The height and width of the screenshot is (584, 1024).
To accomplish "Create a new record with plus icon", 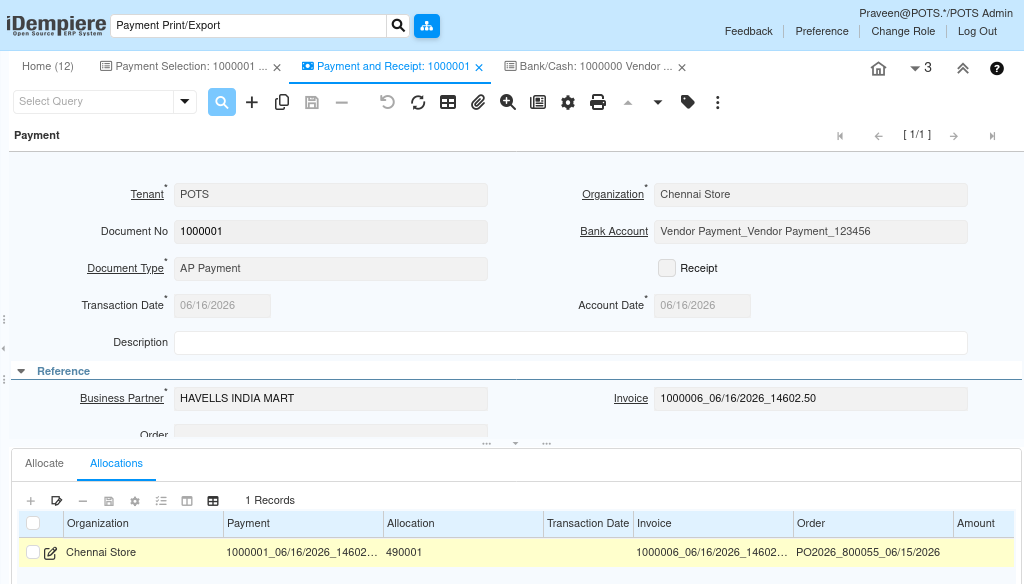I will pos(252,103).
